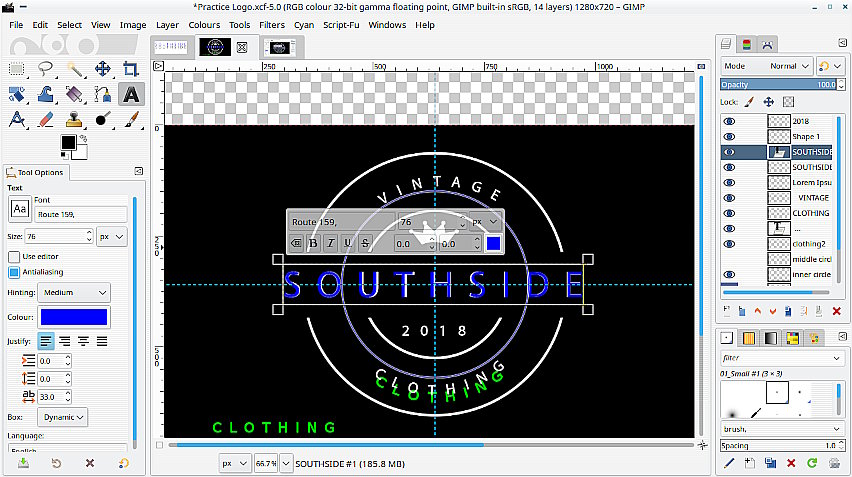The width and height of the screenshot is (852, 477).
Task: Select the Eraser tool
Action: pos(45,119)
